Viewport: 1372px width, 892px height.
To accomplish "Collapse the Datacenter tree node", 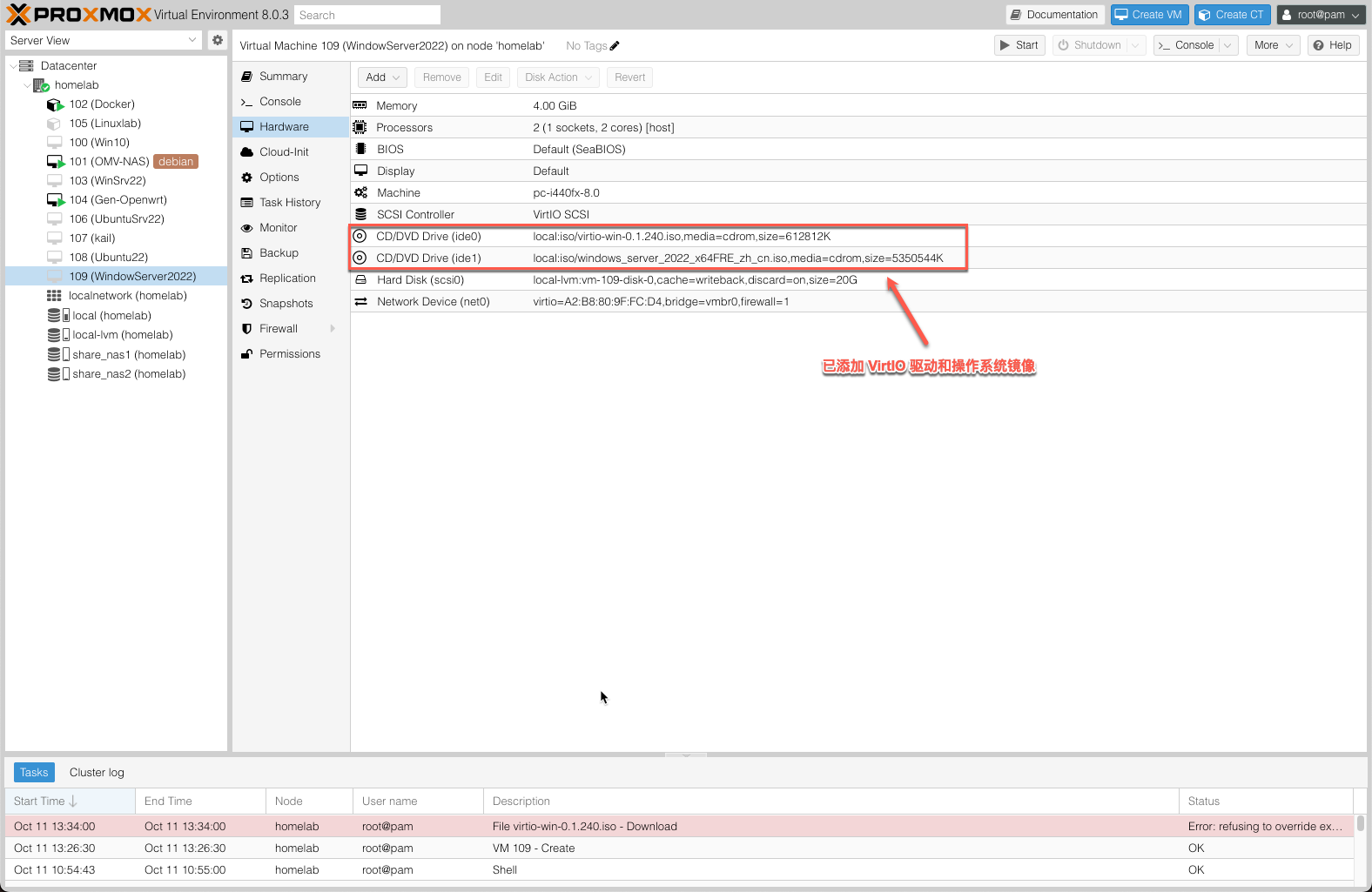I will (12, 66).
